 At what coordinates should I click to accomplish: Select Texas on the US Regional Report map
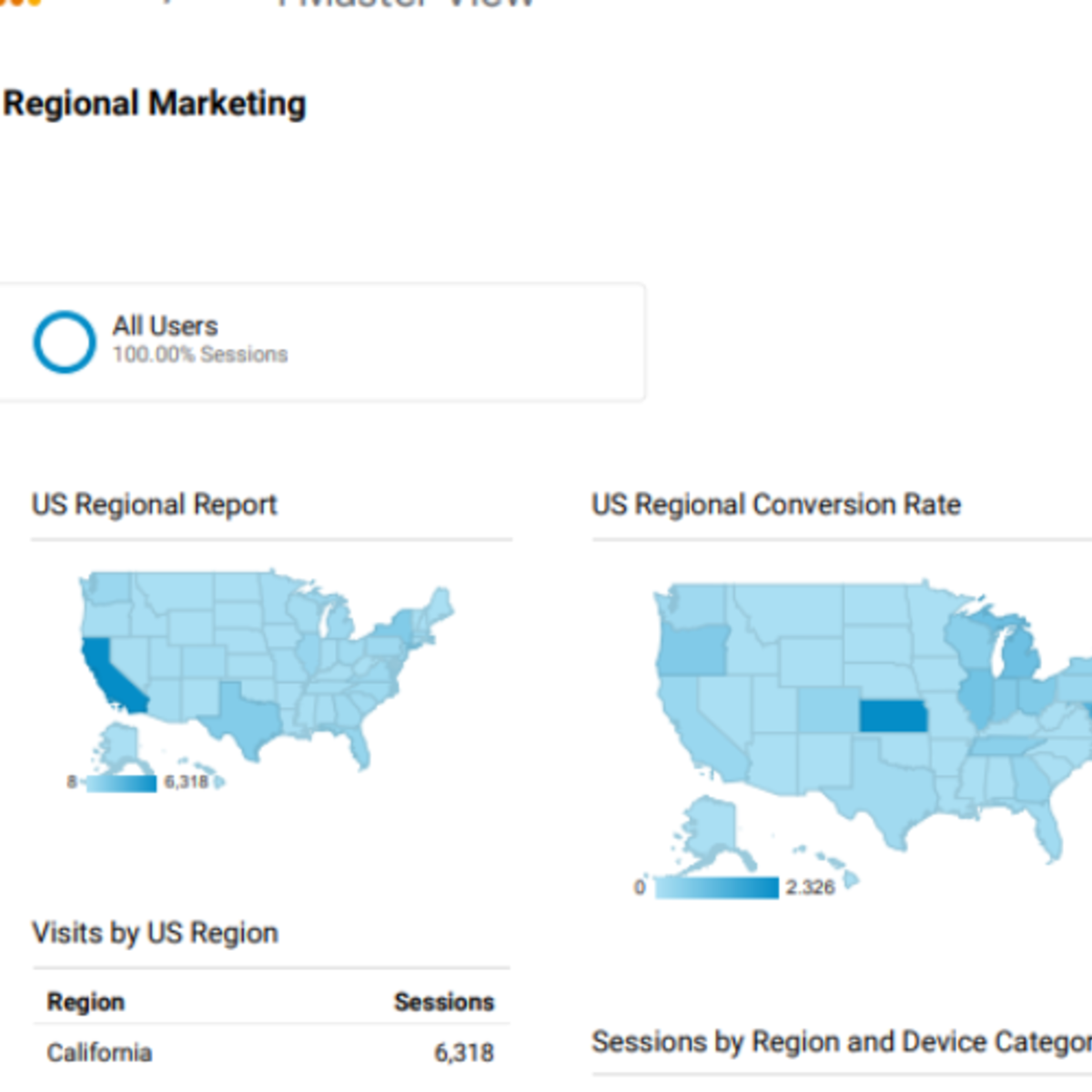[x=242, y=719]
